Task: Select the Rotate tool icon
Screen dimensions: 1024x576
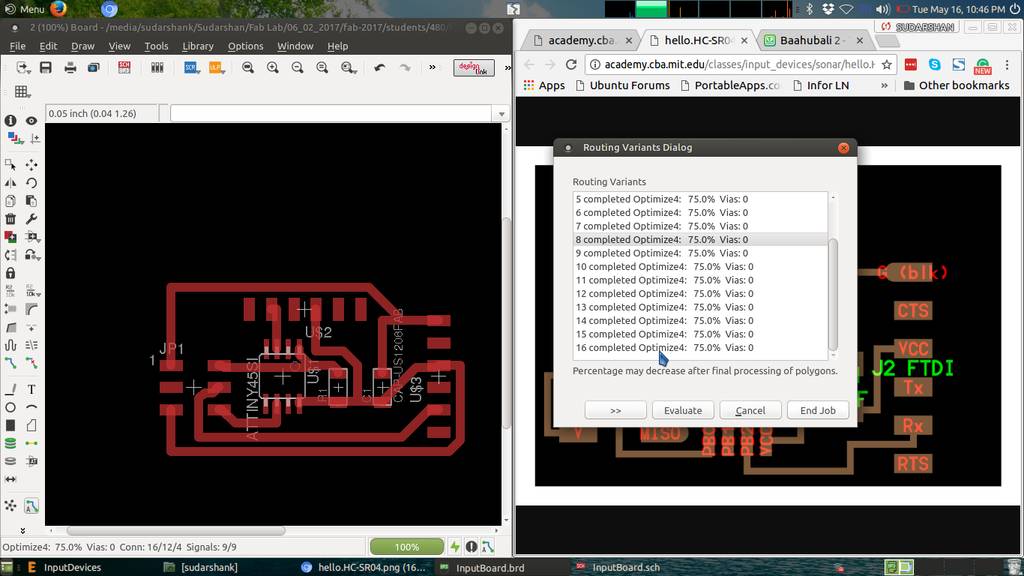Action: 31,183
